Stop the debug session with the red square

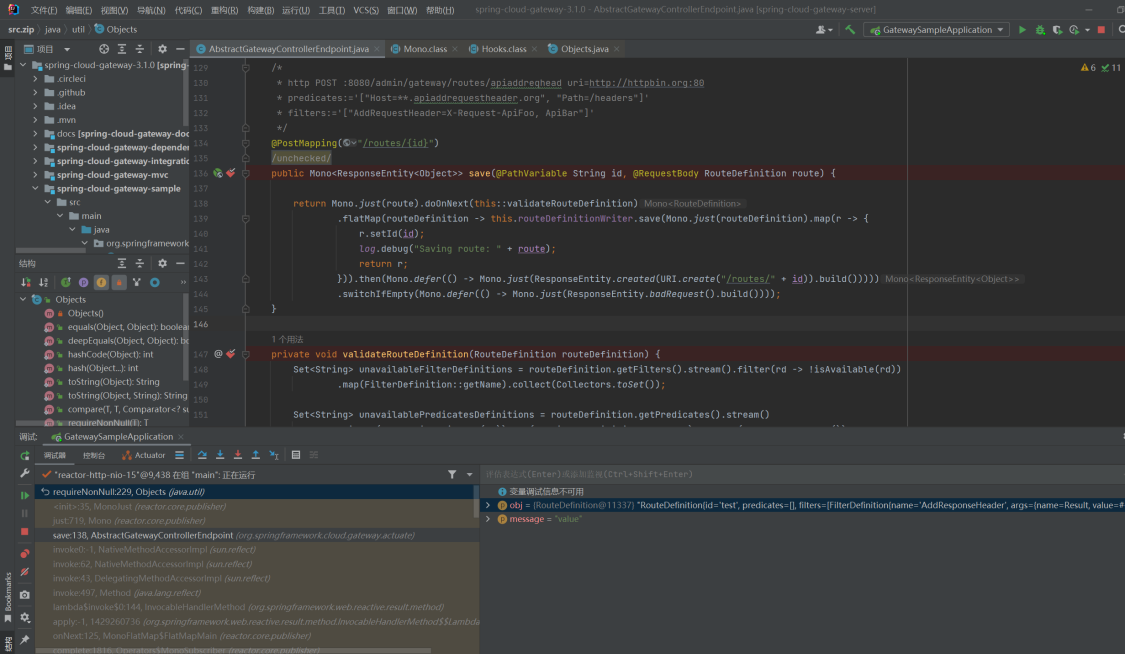[x=25, y=531]
